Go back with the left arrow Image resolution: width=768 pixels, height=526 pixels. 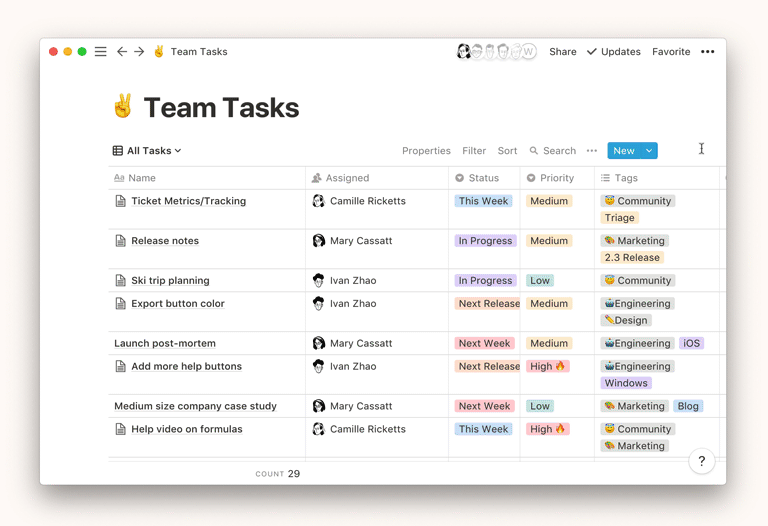tap(122, 52)
